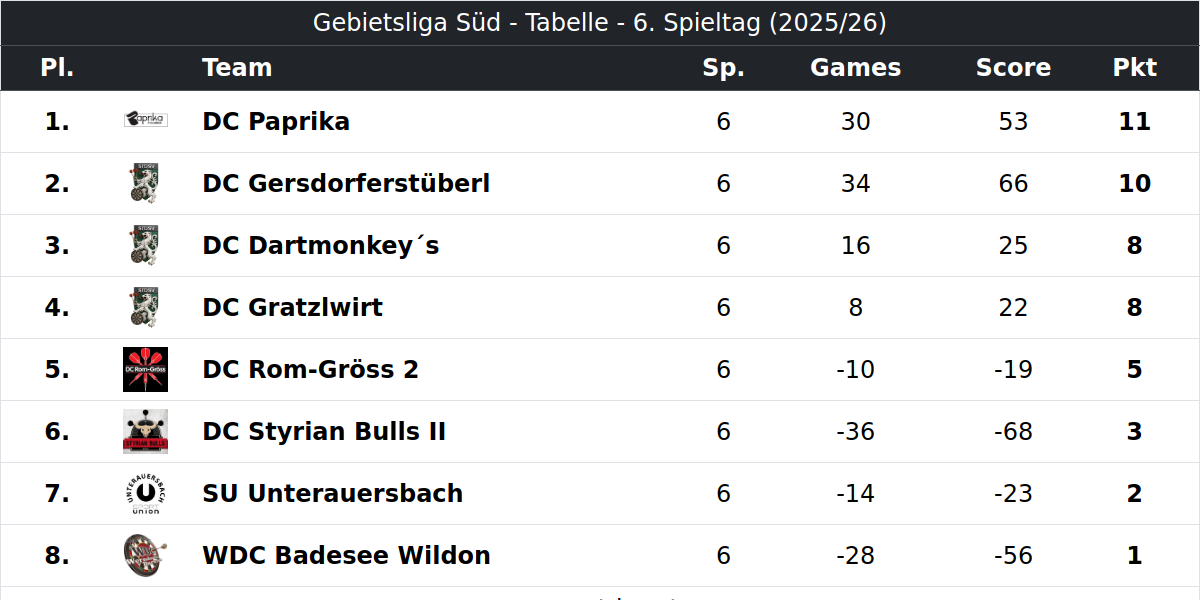
Task: Click the DC Gersdorferstüberl crest logo
Action: [x=145, y=183]
